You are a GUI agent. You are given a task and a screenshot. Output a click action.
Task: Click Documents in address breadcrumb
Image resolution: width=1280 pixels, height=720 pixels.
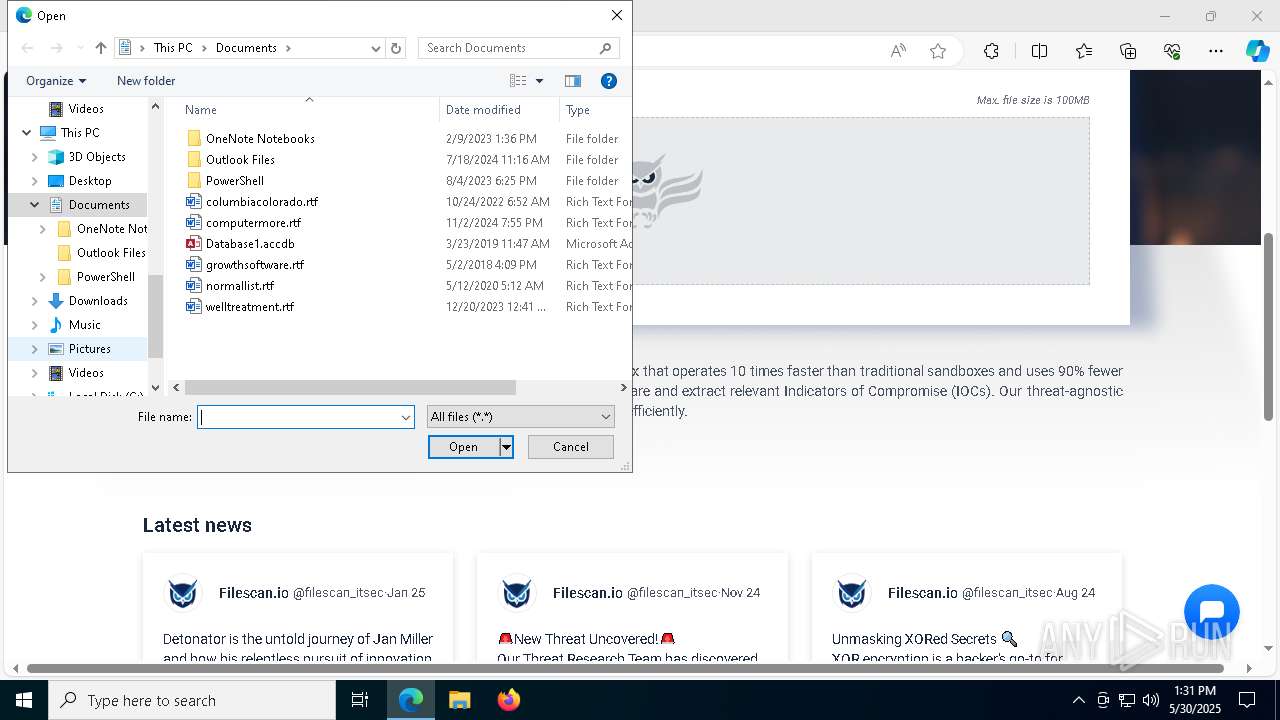[x=246, y=48]
